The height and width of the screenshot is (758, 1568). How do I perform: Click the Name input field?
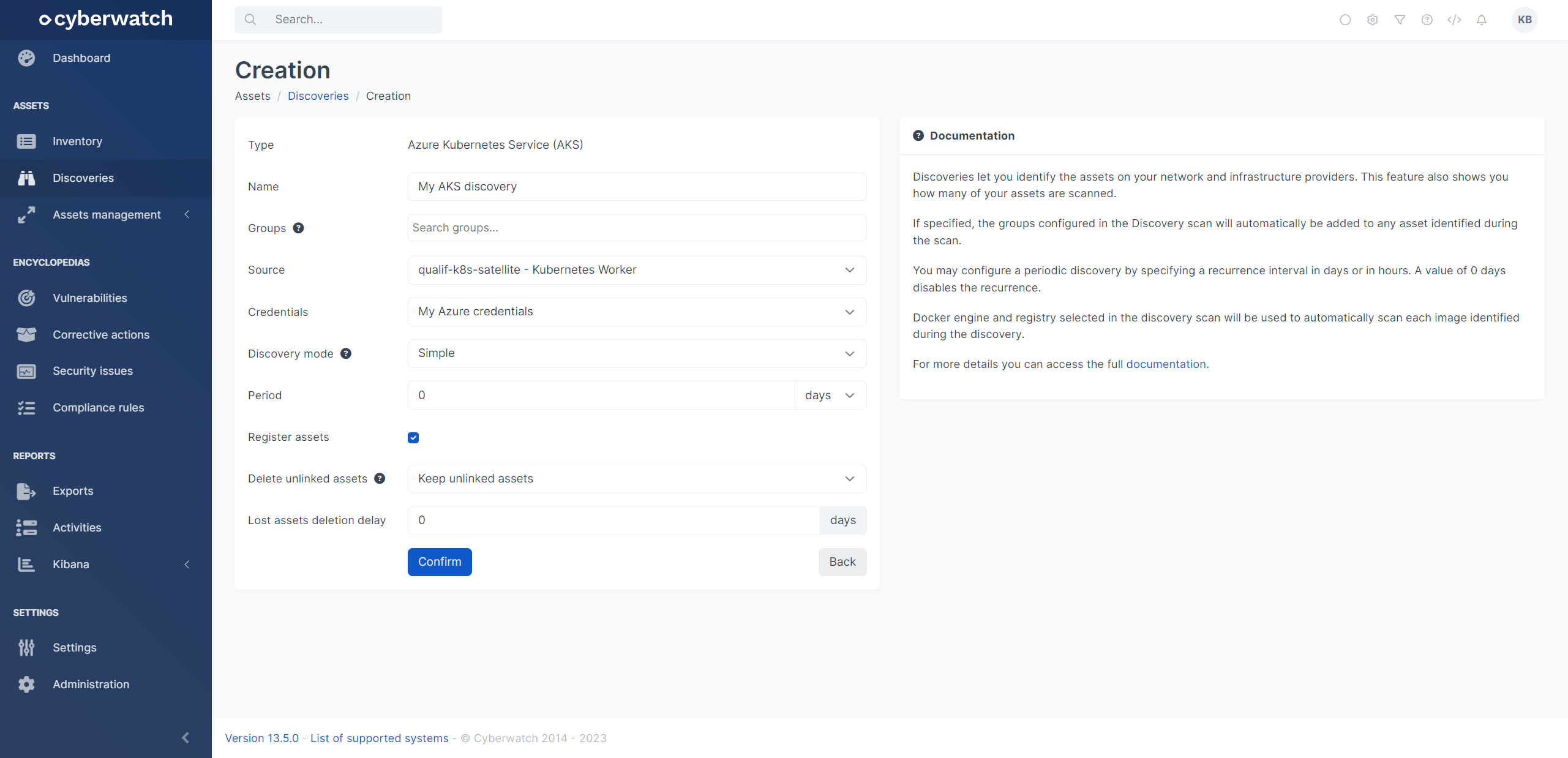point(637,187)
